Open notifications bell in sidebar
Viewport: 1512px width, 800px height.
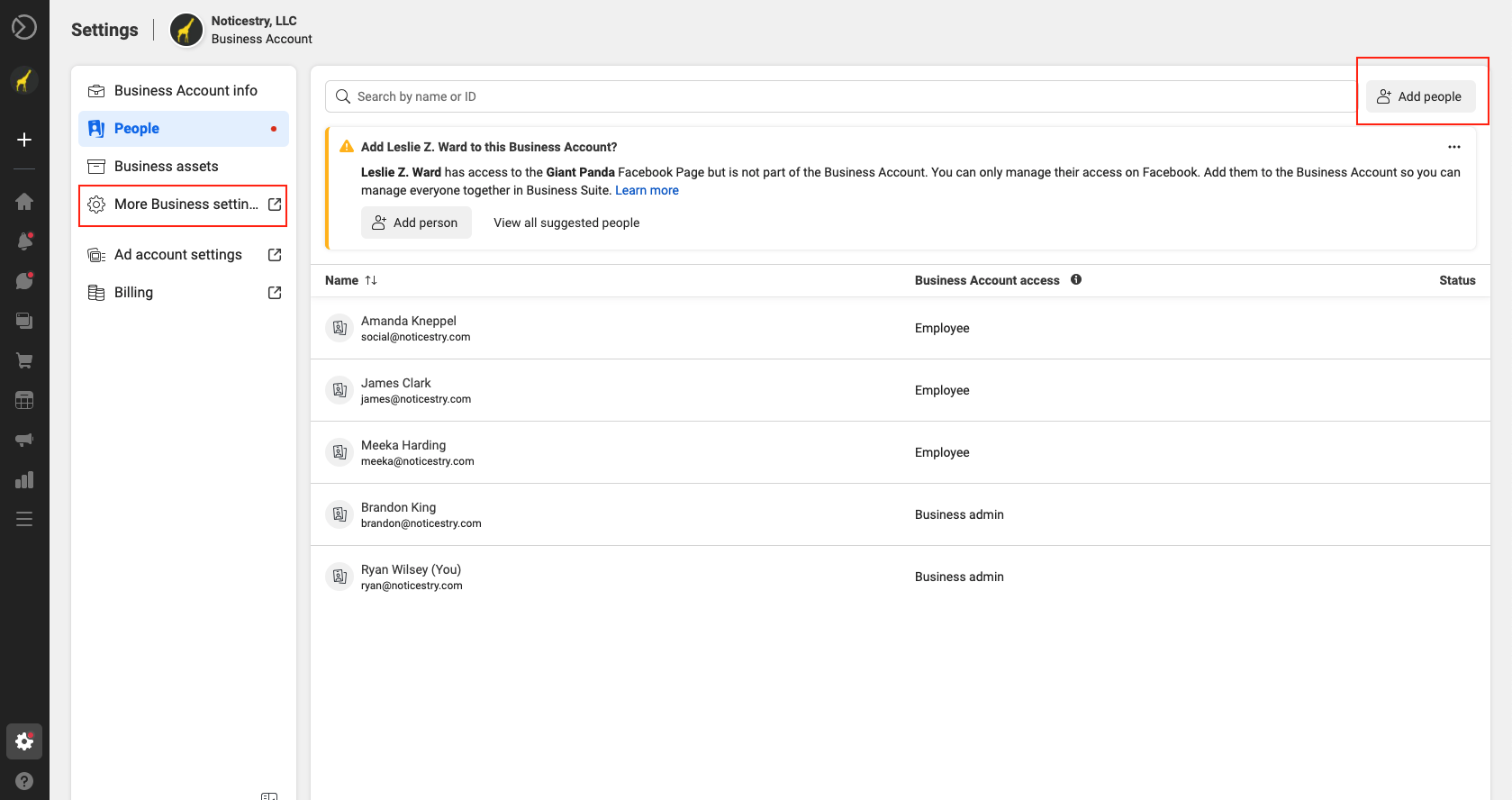(24, 241)
